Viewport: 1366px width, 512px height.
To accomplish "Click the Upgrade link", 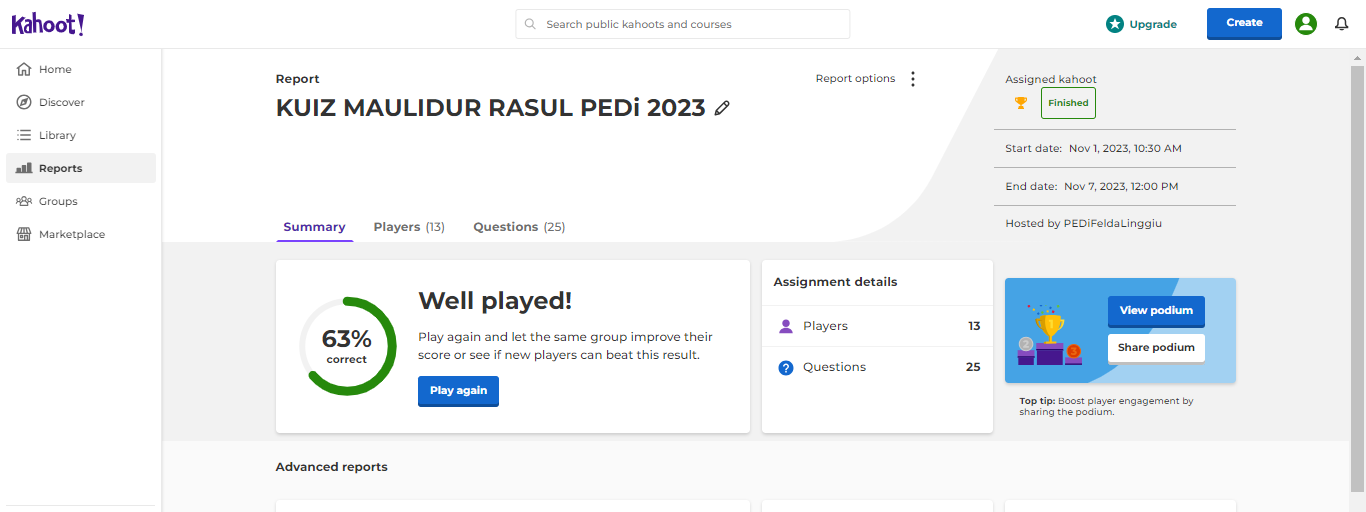I will [x=1141, y=24].
